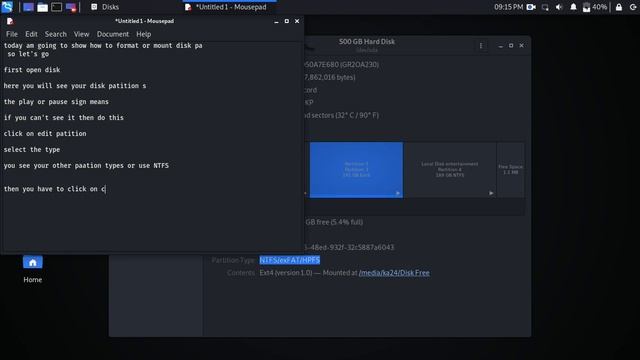Image resolution: width=640 pixels, height=360 pixels.
Task: Click the line 'click on edit patition'
Action: (x=45, y=133)
